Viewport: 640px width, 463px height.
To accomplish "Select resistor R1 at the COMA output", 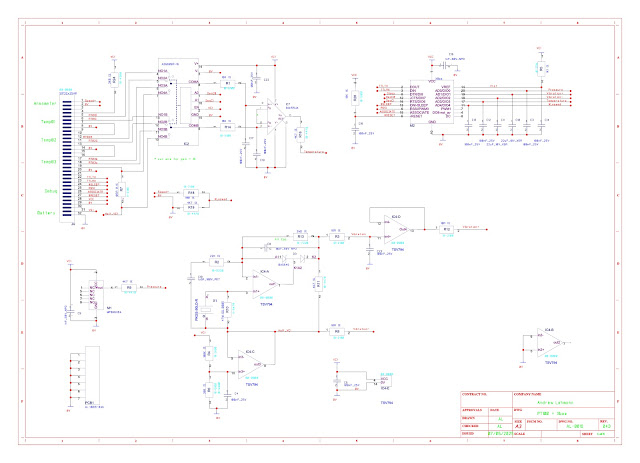I will 228,83.
